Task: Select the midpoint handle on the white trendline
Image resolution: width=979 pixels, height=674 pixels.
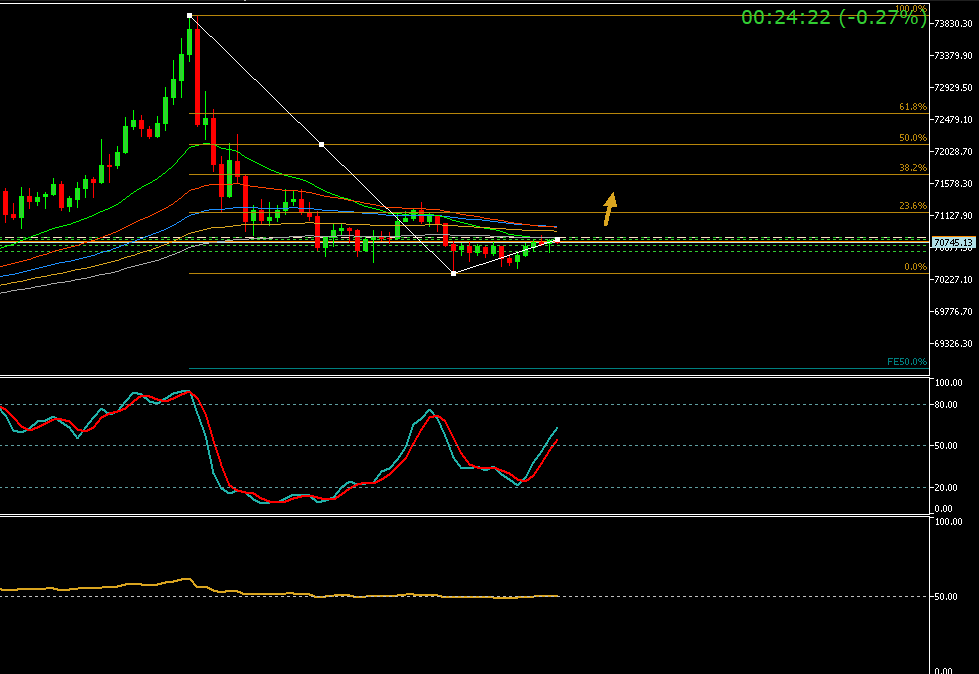Action: 321,144
